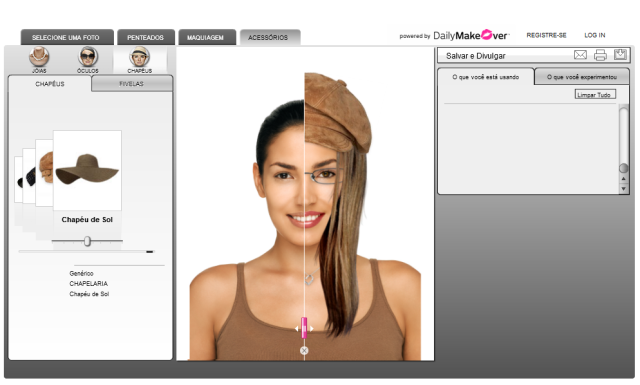640x385 pixels.
Task: Open the Penteados tab
Action: [x=146, y=37]
